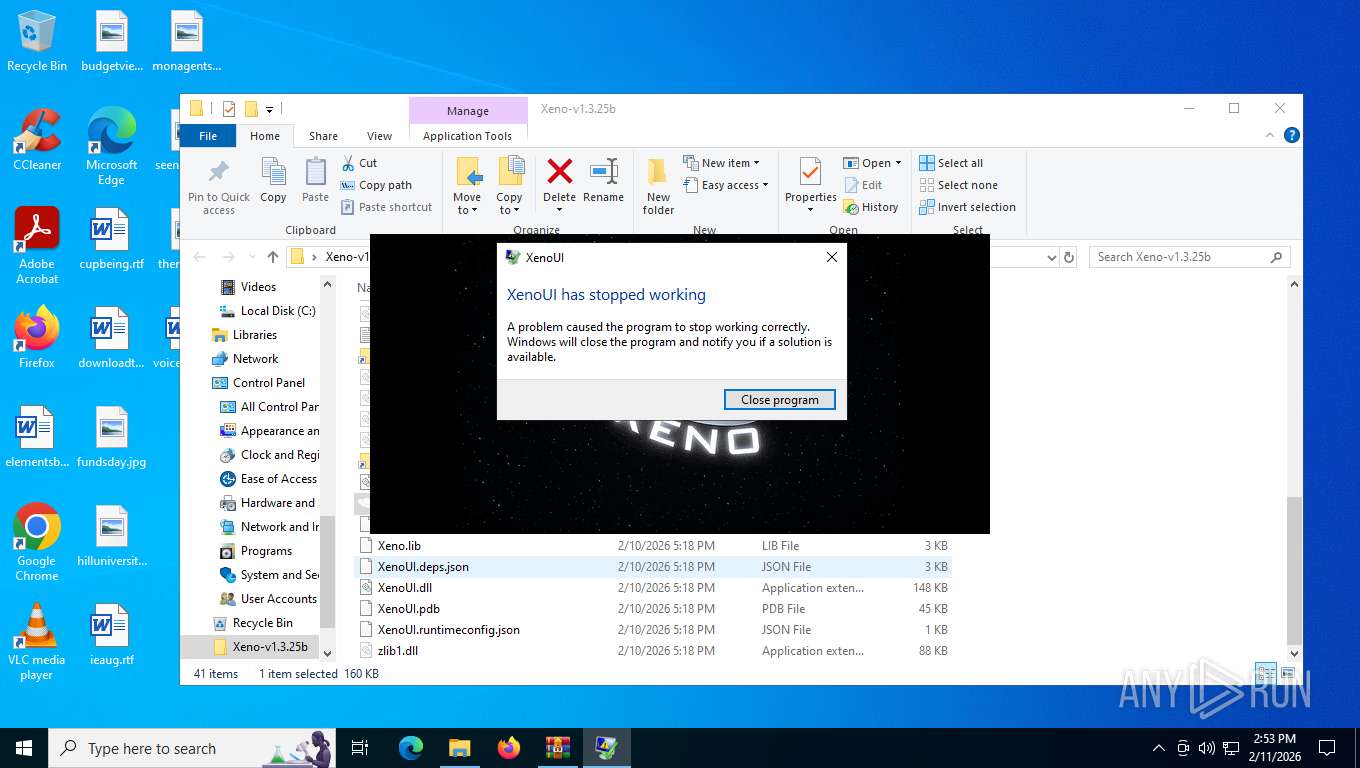Click the red Delete icon

pyautogui.click(x=560, y=172)
